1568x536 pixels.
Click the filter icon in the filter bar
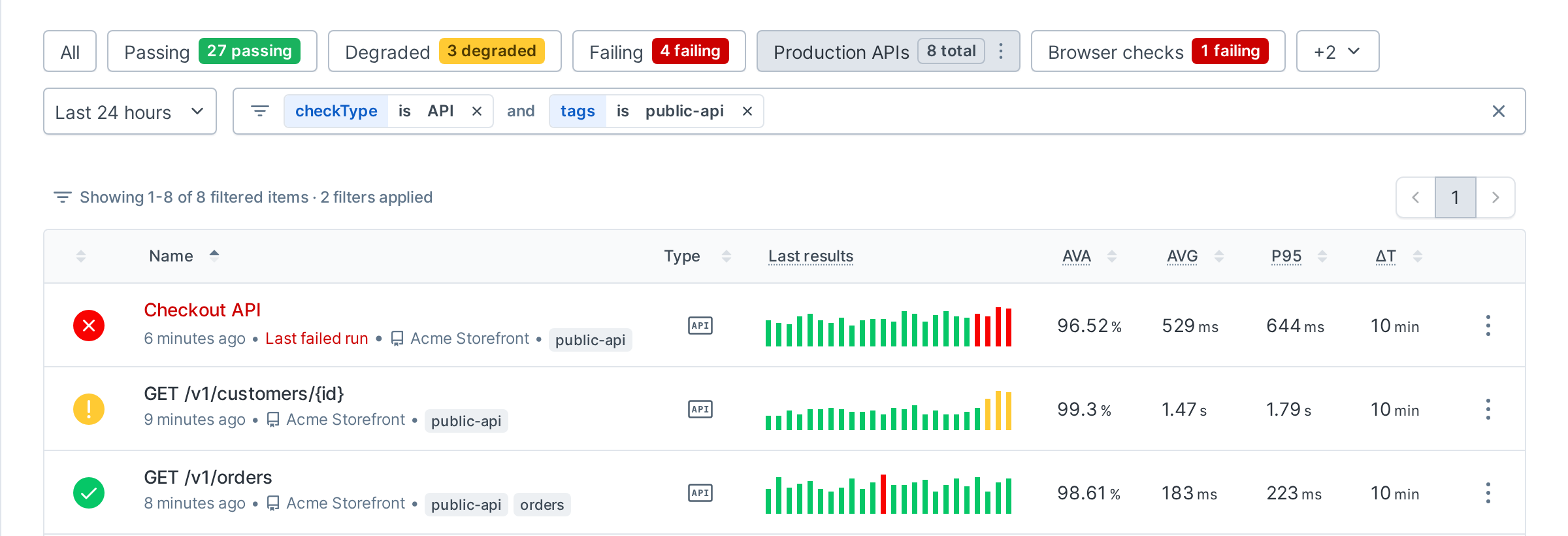260,111
